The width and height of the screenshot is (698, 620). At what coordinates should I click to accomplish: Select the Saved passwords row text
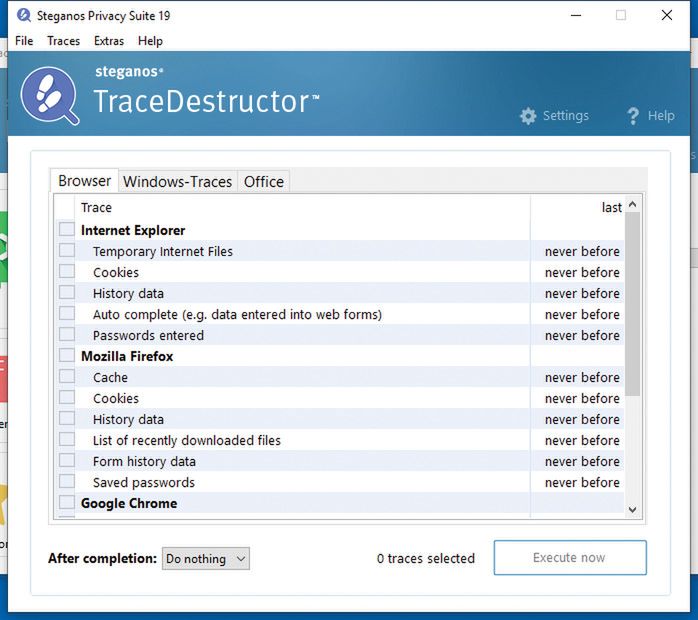point(144,482)
